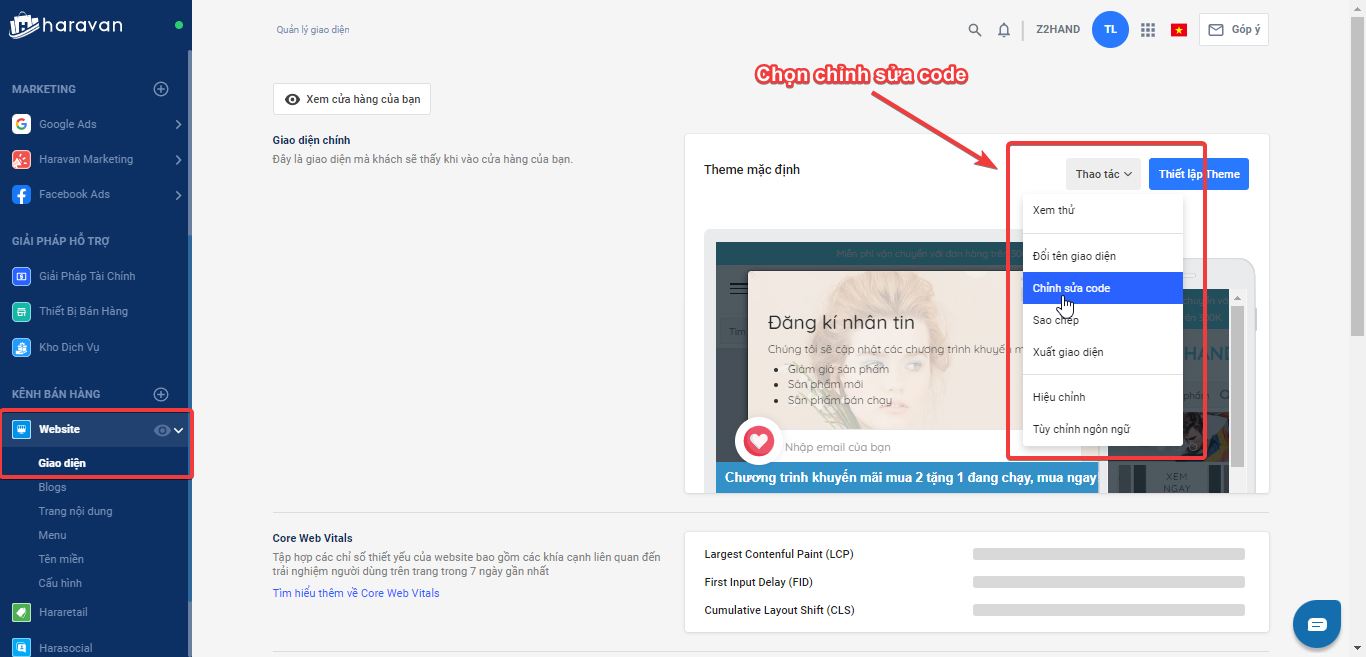Open the Facebook Ads icon
Screen dimensions: 1366x657
point(21,194)
